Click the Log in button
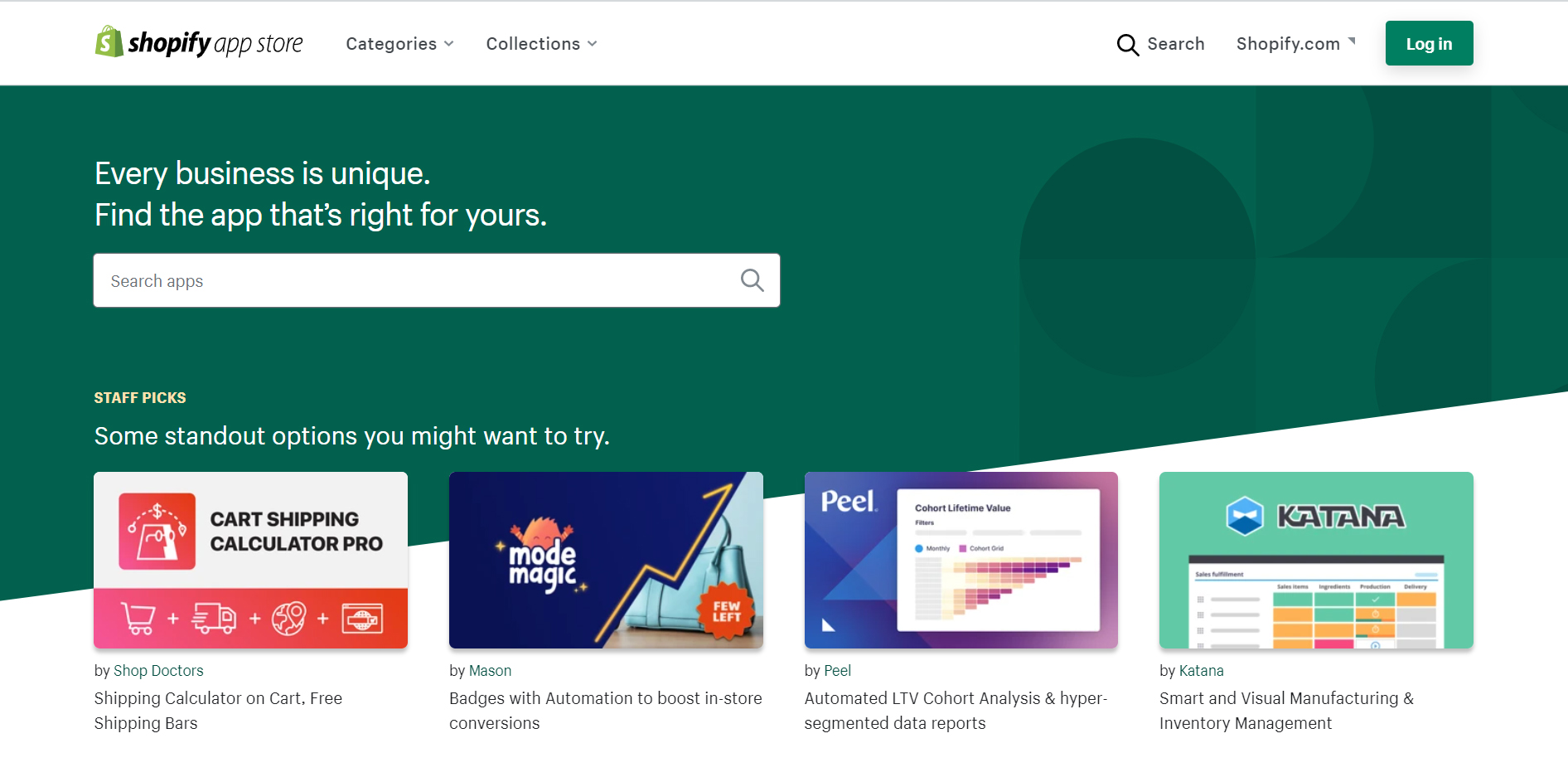 click(x=1429, y=43)
